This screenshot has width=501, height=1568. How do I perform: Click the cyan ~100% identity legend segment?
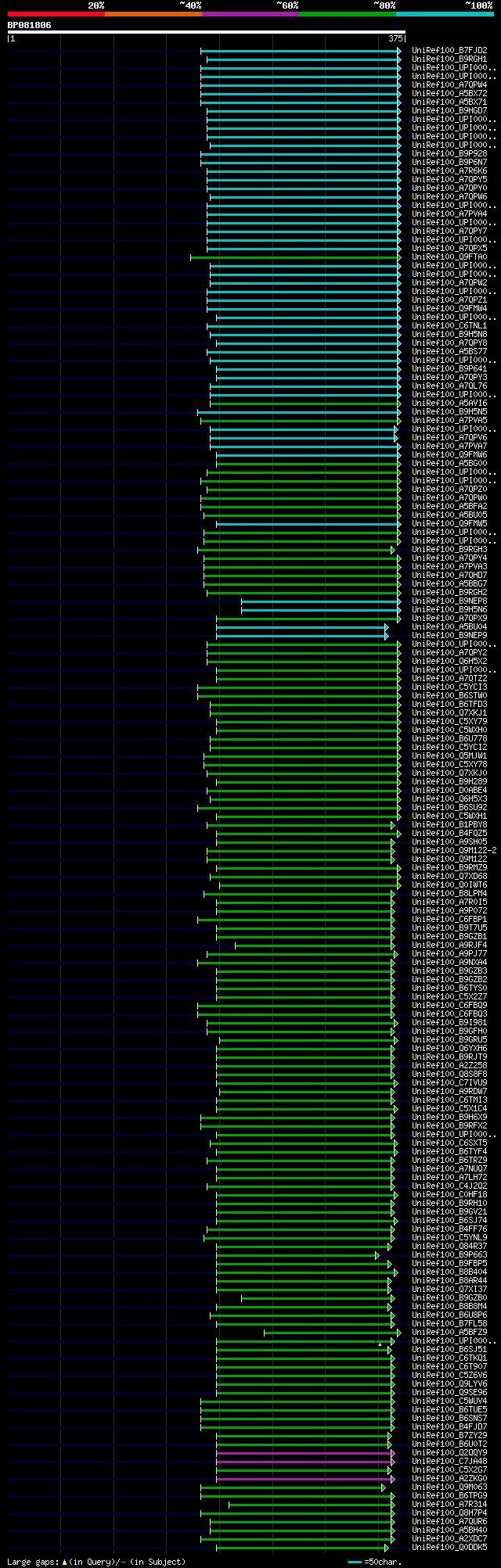click(445, 14)
